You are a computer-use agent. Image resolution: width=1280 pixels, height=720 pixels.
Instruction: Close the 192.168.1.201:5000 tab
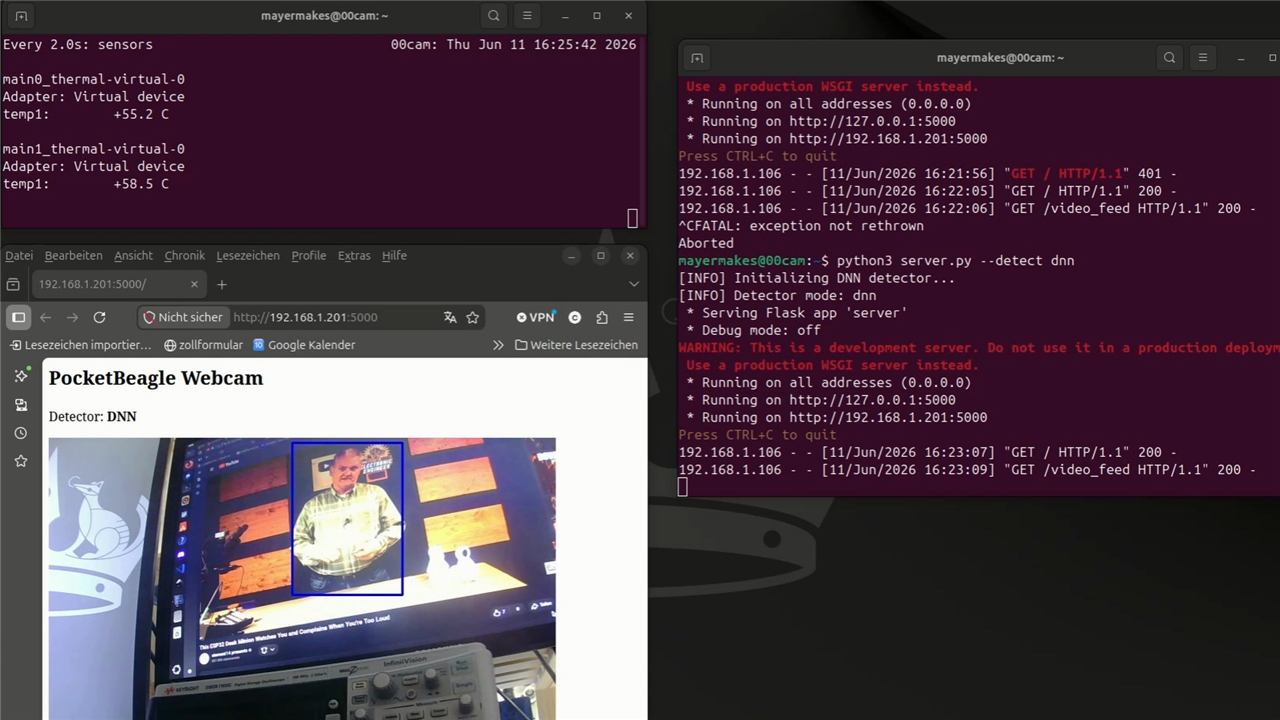(194, 285)
